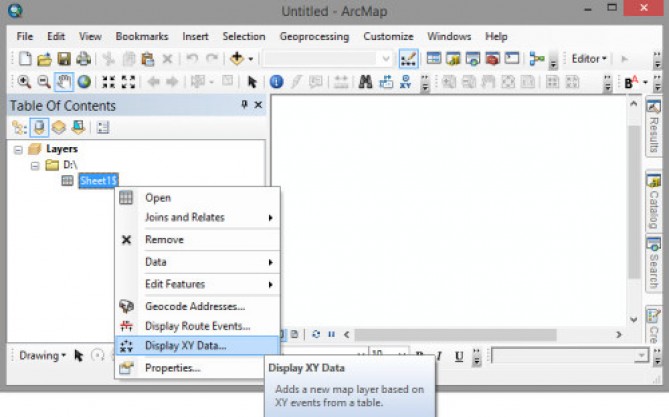List By Source in TOC

coord(39,127)
